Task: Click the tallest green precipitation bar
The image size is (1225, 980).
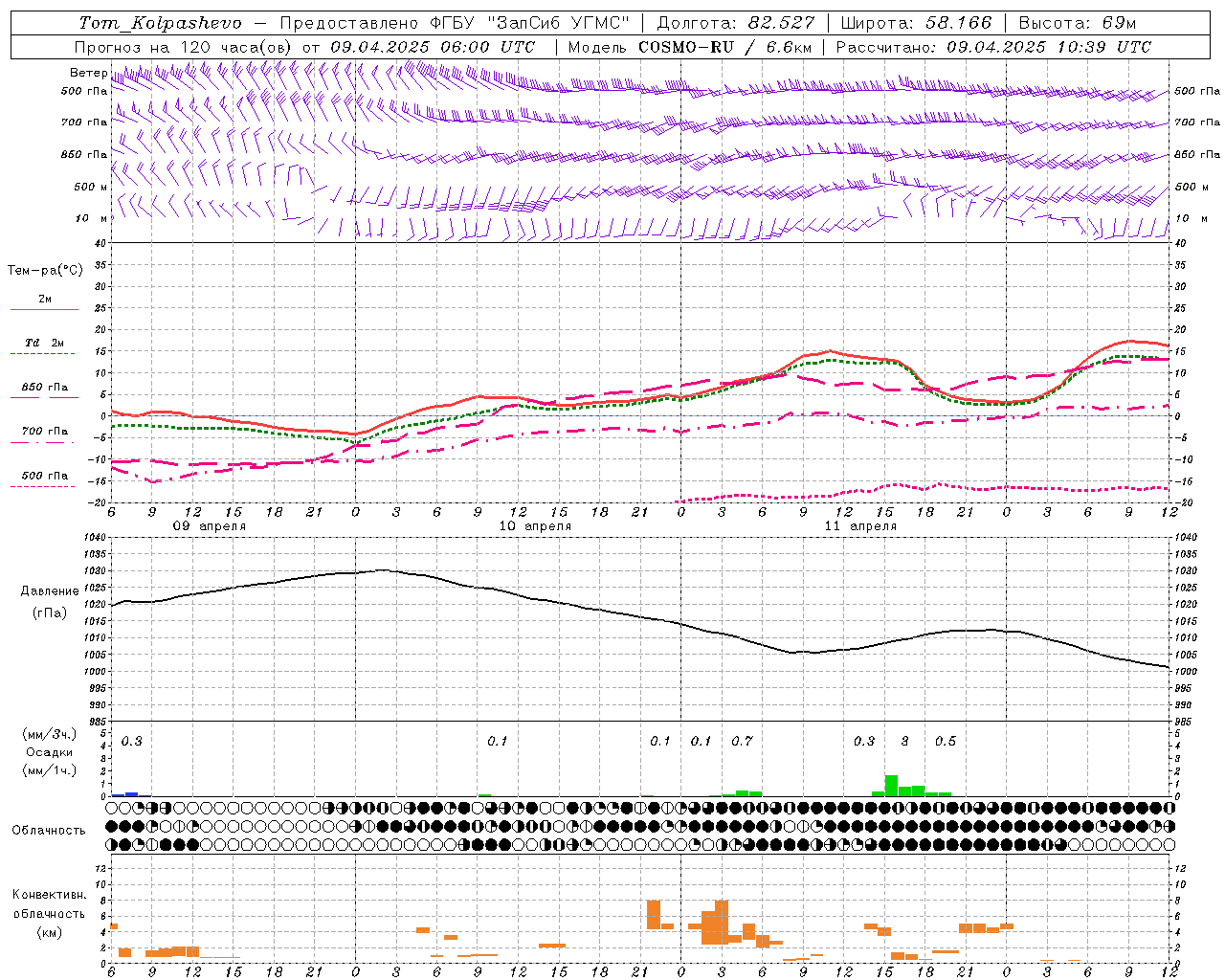Action: 891,786
